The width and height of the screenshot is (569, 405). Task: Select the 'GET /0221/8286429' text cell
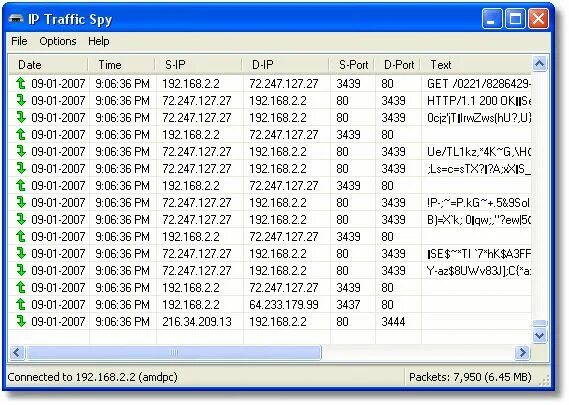pyautogui.click(x=476, y=83)
